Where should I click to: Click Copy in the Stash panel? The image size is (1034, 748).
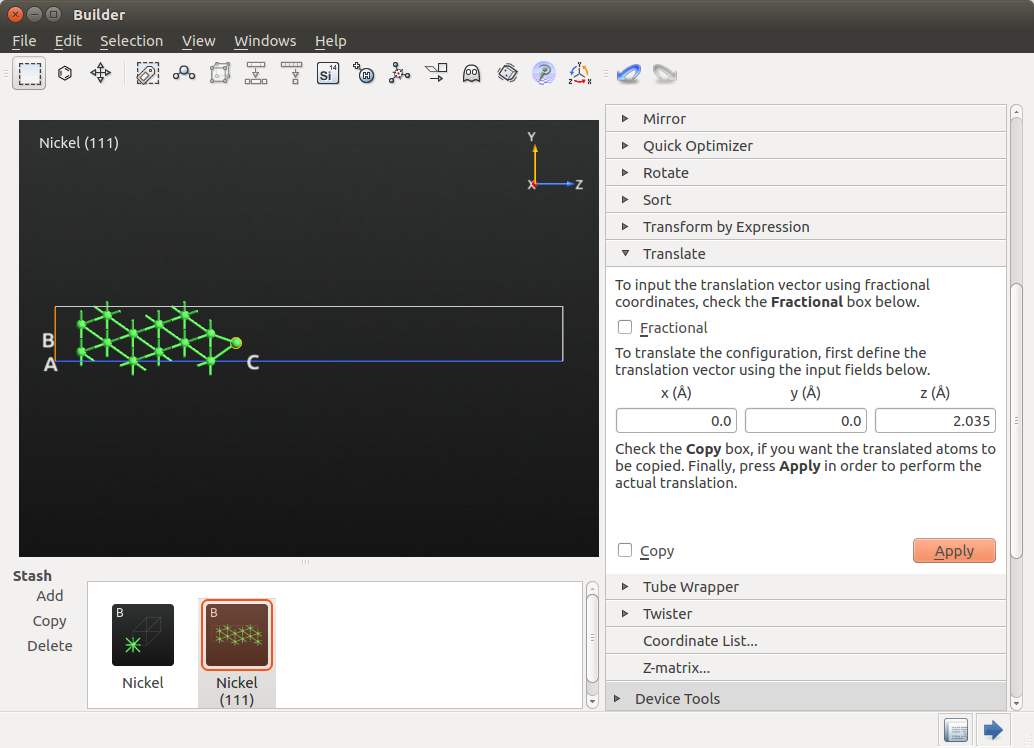[x=49, y=621]
